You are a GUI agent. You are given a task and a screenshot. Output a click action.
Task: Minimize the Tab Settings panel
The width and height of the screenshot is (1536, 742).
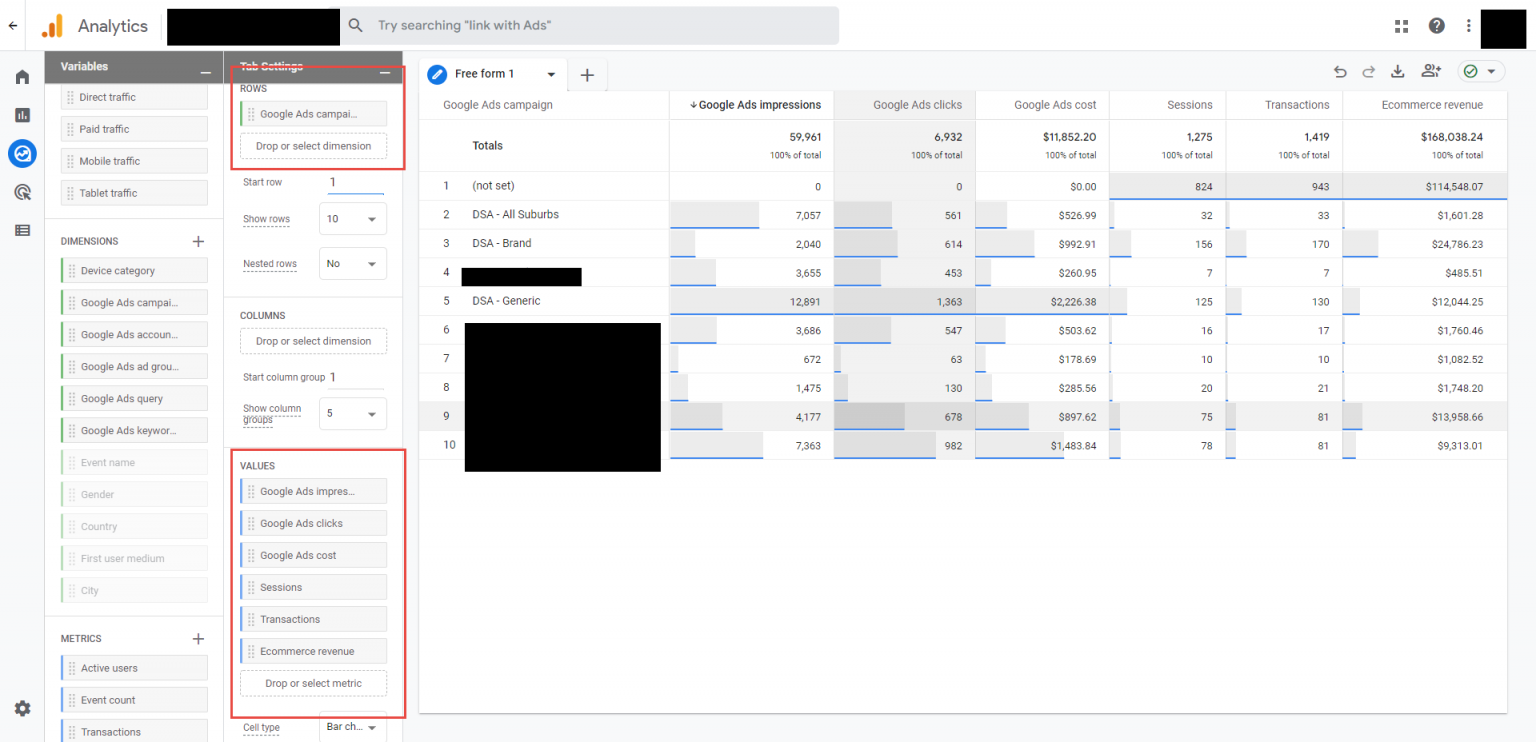pos(385,72)
